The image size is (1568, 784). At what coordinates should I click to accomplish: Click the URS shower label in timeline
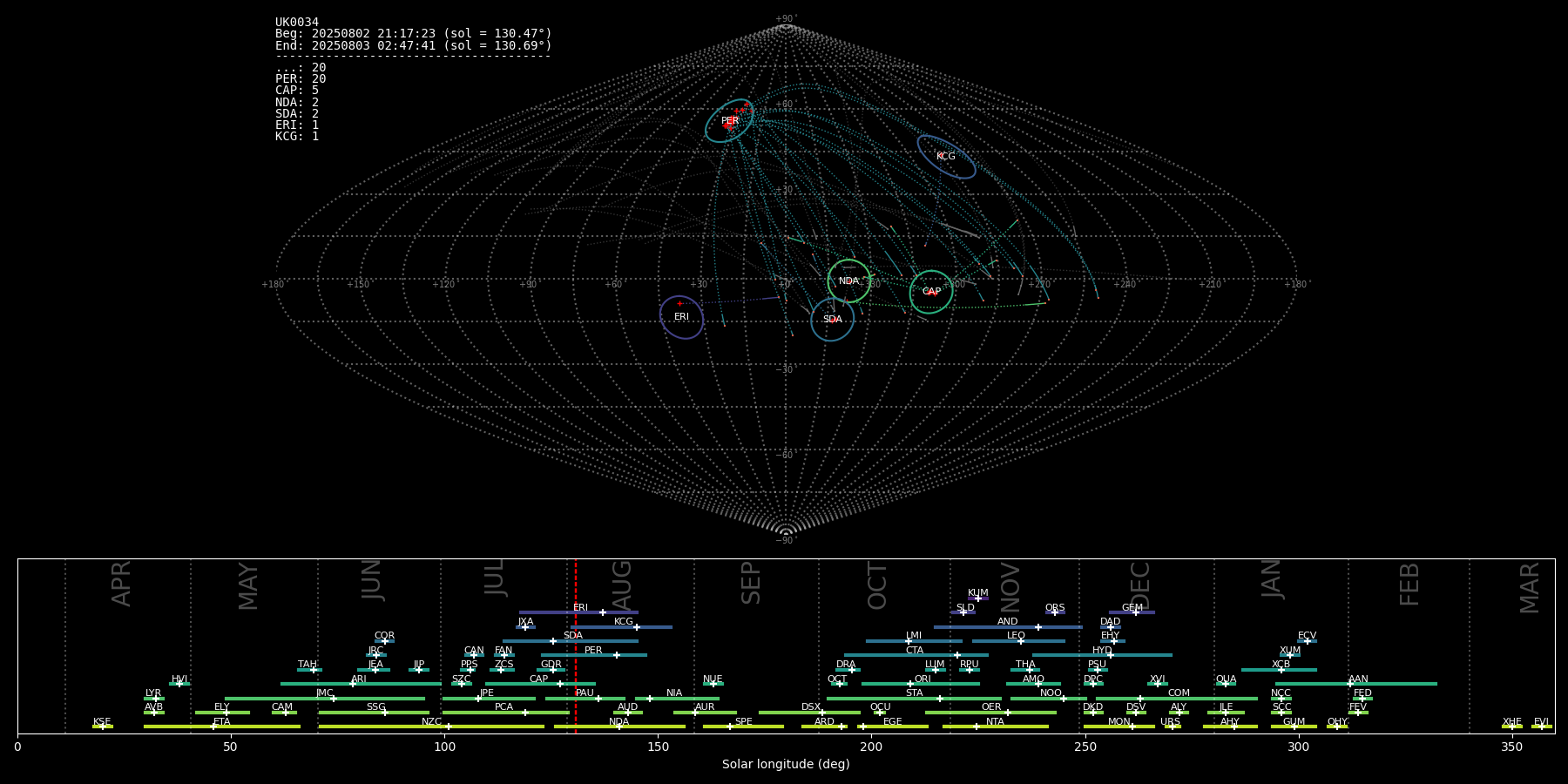1170,722
